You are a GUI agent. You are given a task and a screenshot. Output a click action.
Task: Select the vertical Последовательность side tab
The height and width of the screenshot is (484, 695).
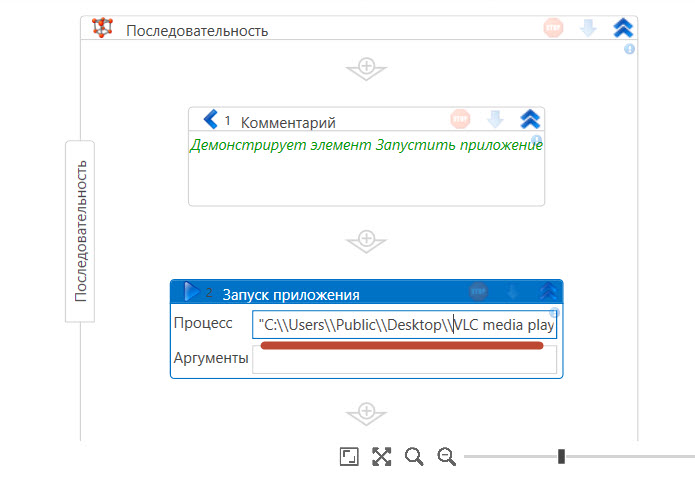82,231
